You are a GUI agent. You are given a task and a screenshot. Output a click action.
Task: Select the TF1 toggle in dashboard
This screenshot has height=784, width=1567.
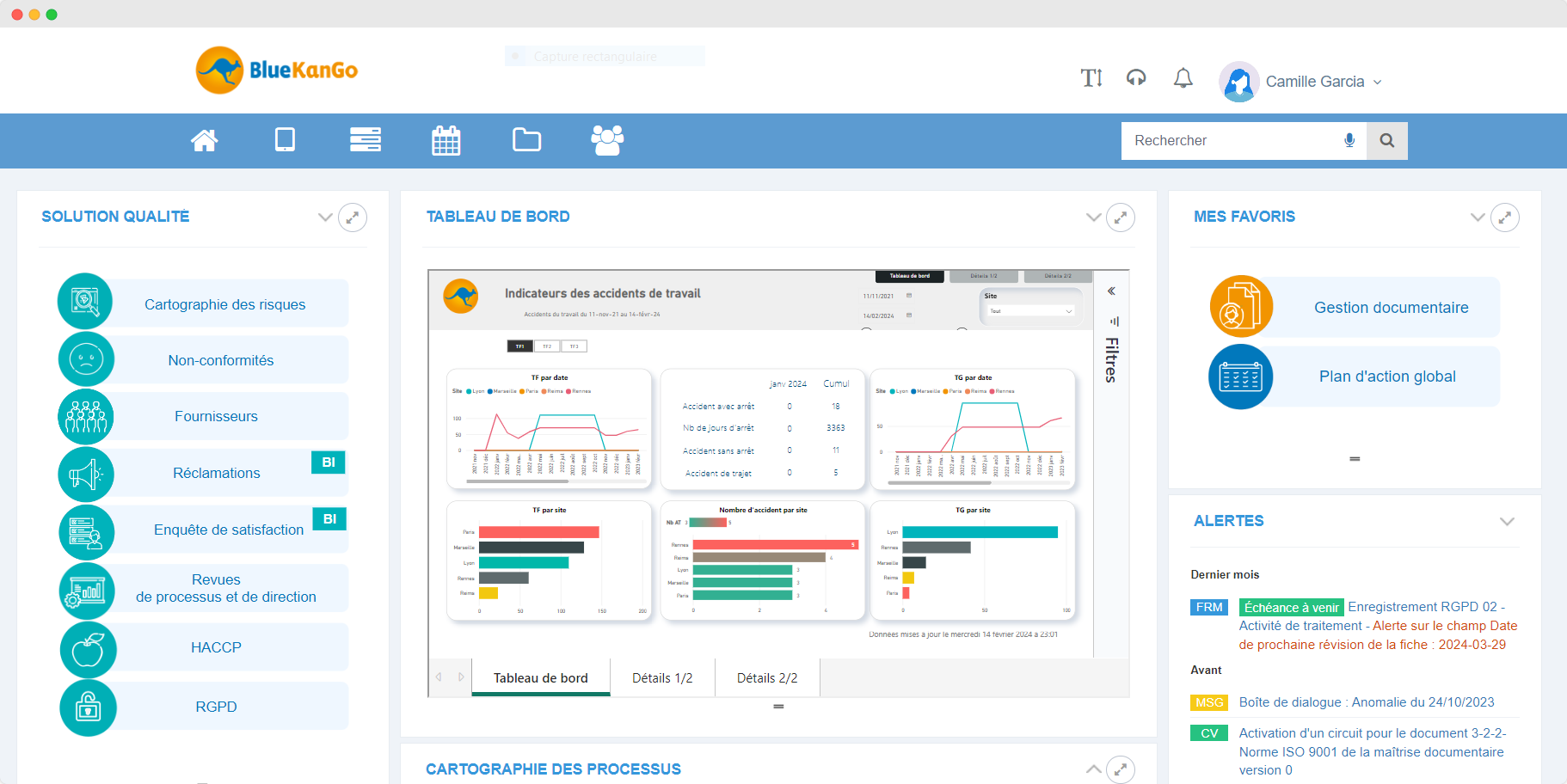(x=520, y=346)
